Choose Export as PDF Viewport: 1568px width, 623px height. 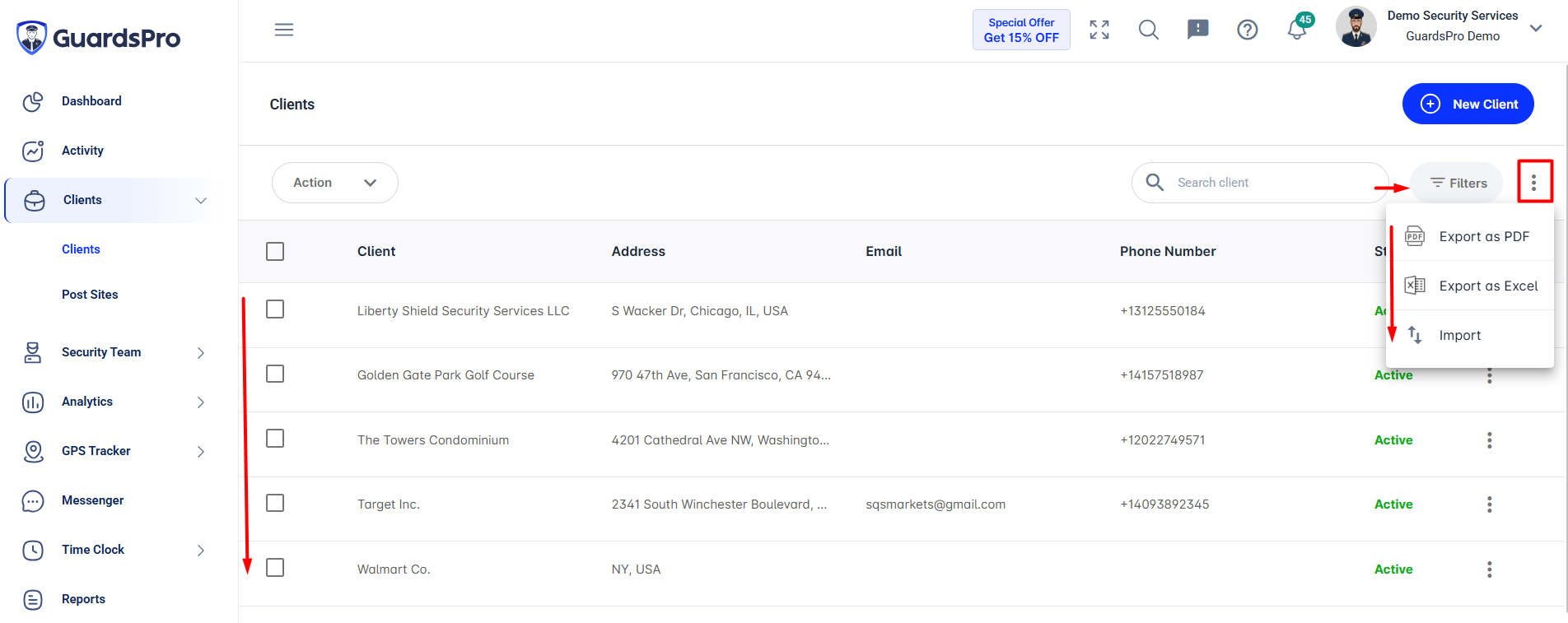[1470, 236]
